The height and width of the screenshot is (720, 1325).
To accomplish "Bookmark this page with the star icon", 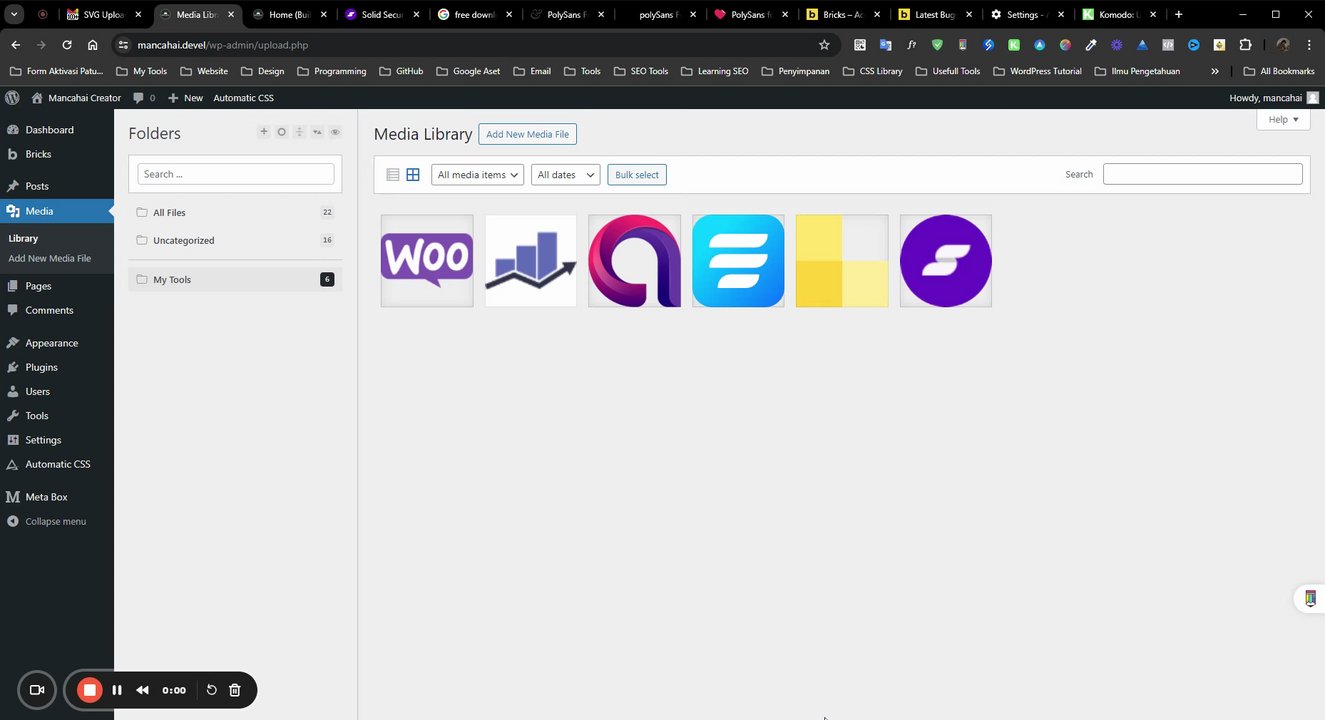I will (x=824, y=45).
